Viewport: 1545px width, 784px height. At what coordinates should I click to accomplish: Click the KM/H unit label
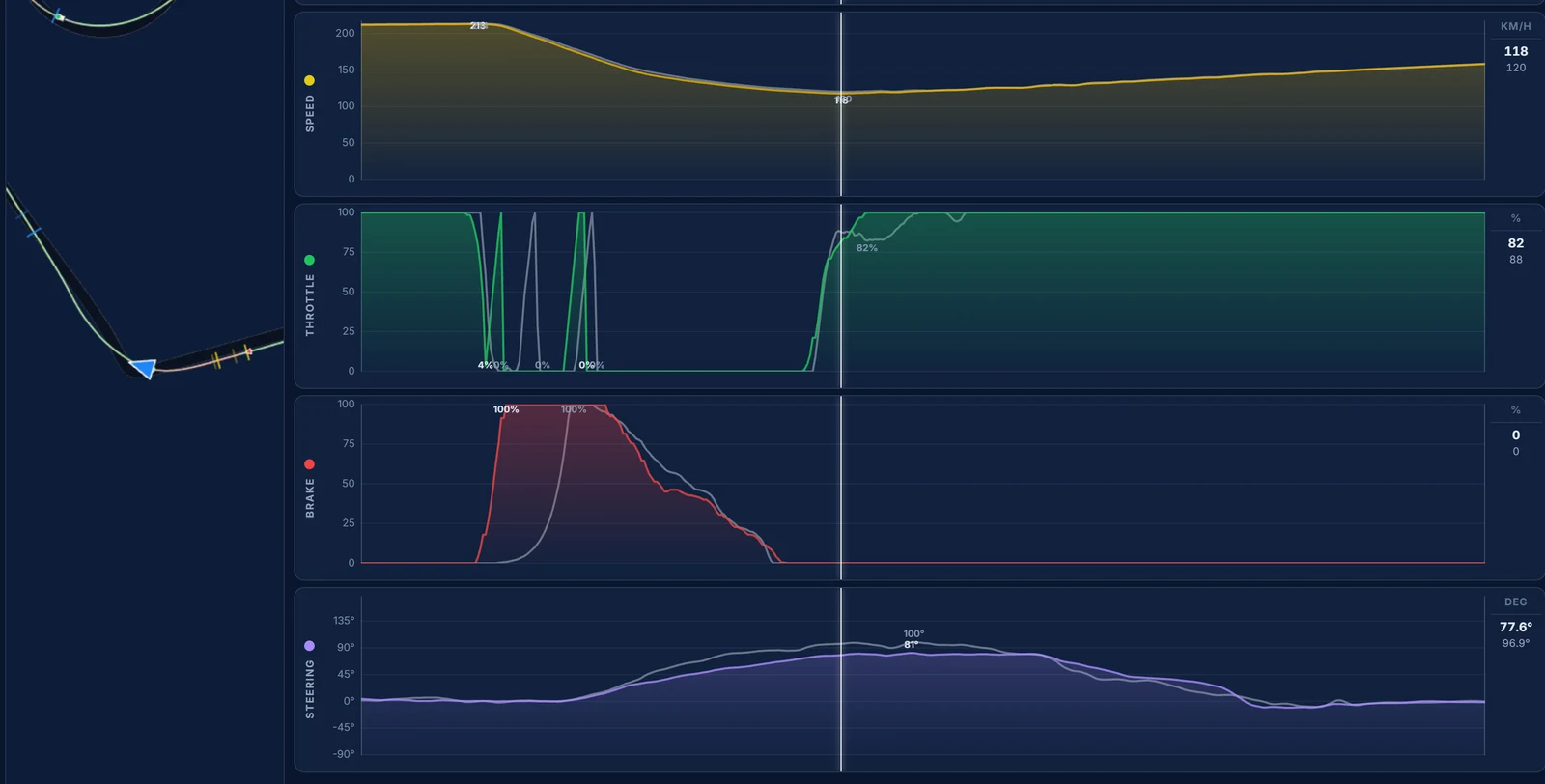pyautogui.click(x=1515, y=27)
